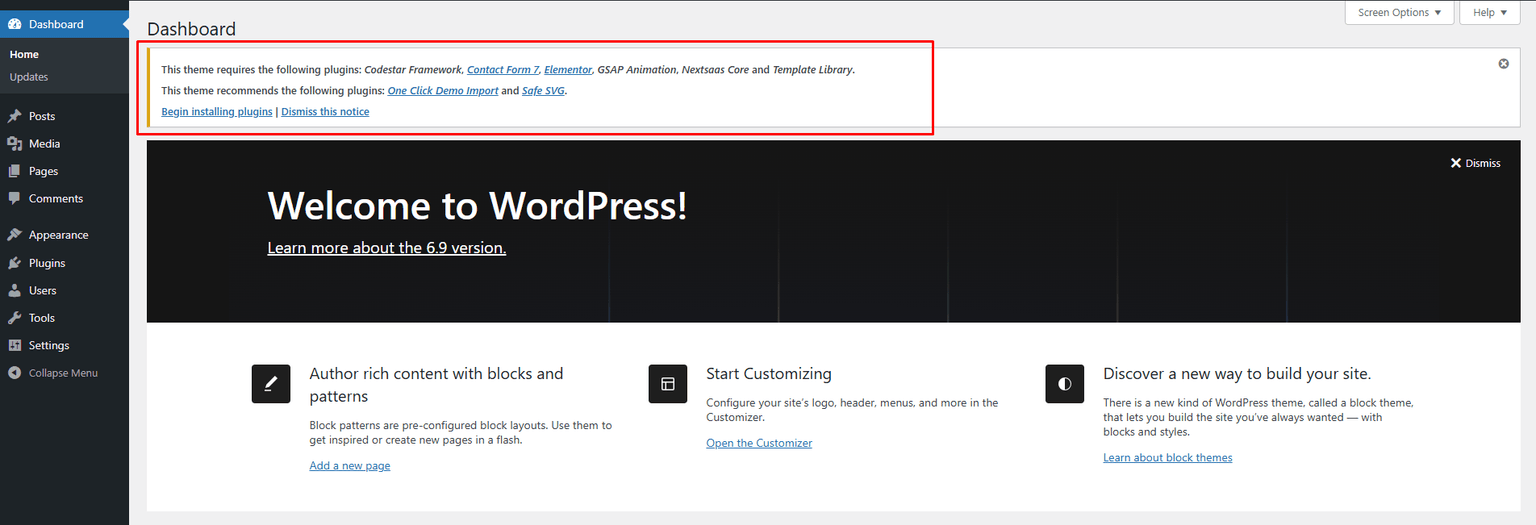Screen dimensions: 1536x525
Task: Open the Settings menu item
Action: point(49,346)
